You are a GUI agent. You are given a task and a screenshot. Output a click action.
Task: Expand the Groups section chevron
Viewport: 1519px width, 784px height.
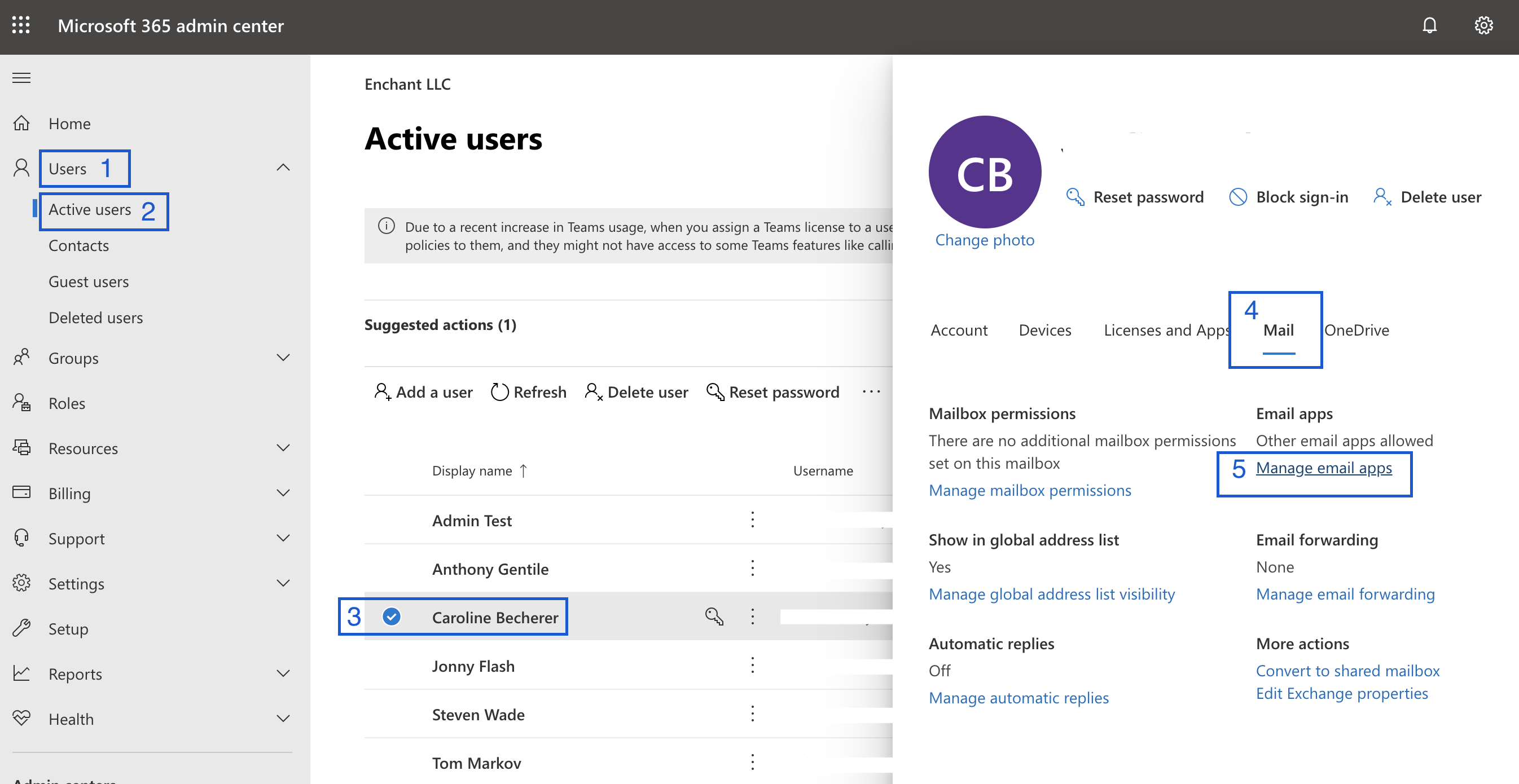point(283,357)
